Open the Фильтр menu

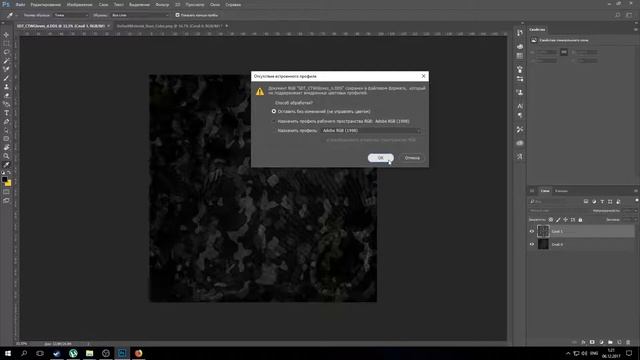coord(162,4)
